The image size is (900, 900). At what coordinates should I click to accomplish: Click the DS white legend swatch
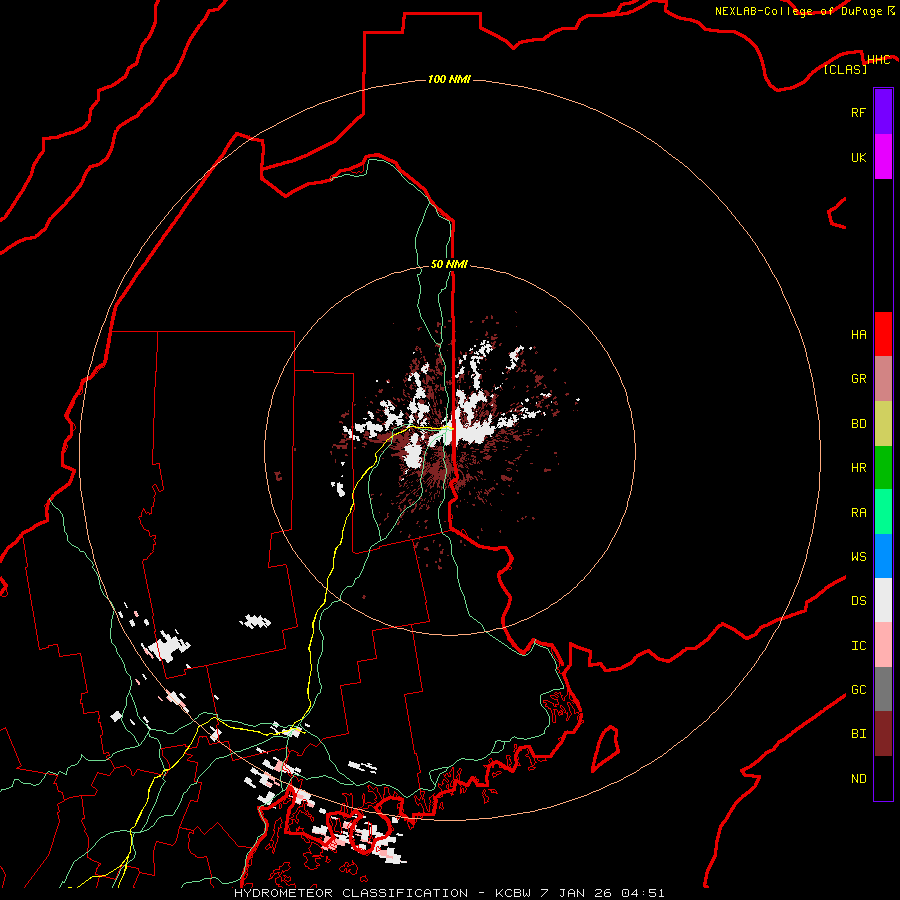coord(883,600)
